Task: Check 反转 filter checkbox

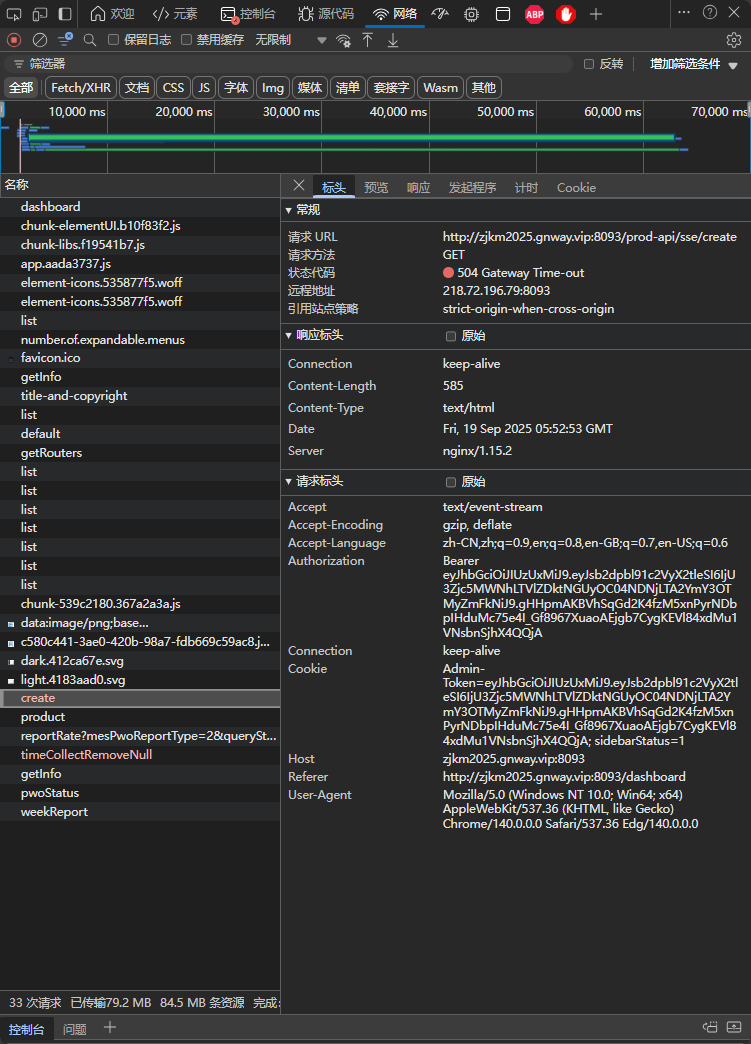Action: point(589,64)
